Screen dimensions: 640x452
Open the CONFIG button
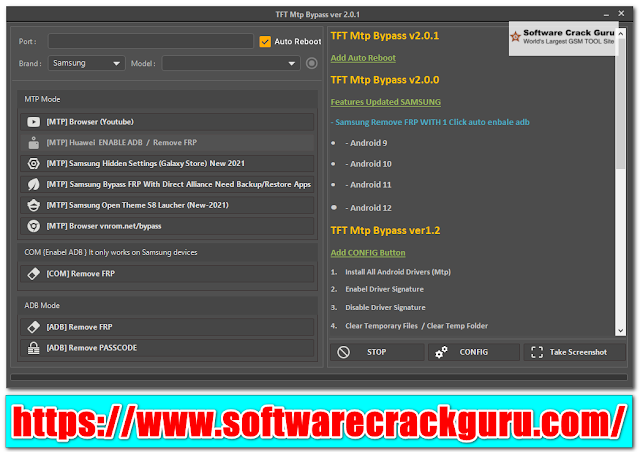pos(473,352)
